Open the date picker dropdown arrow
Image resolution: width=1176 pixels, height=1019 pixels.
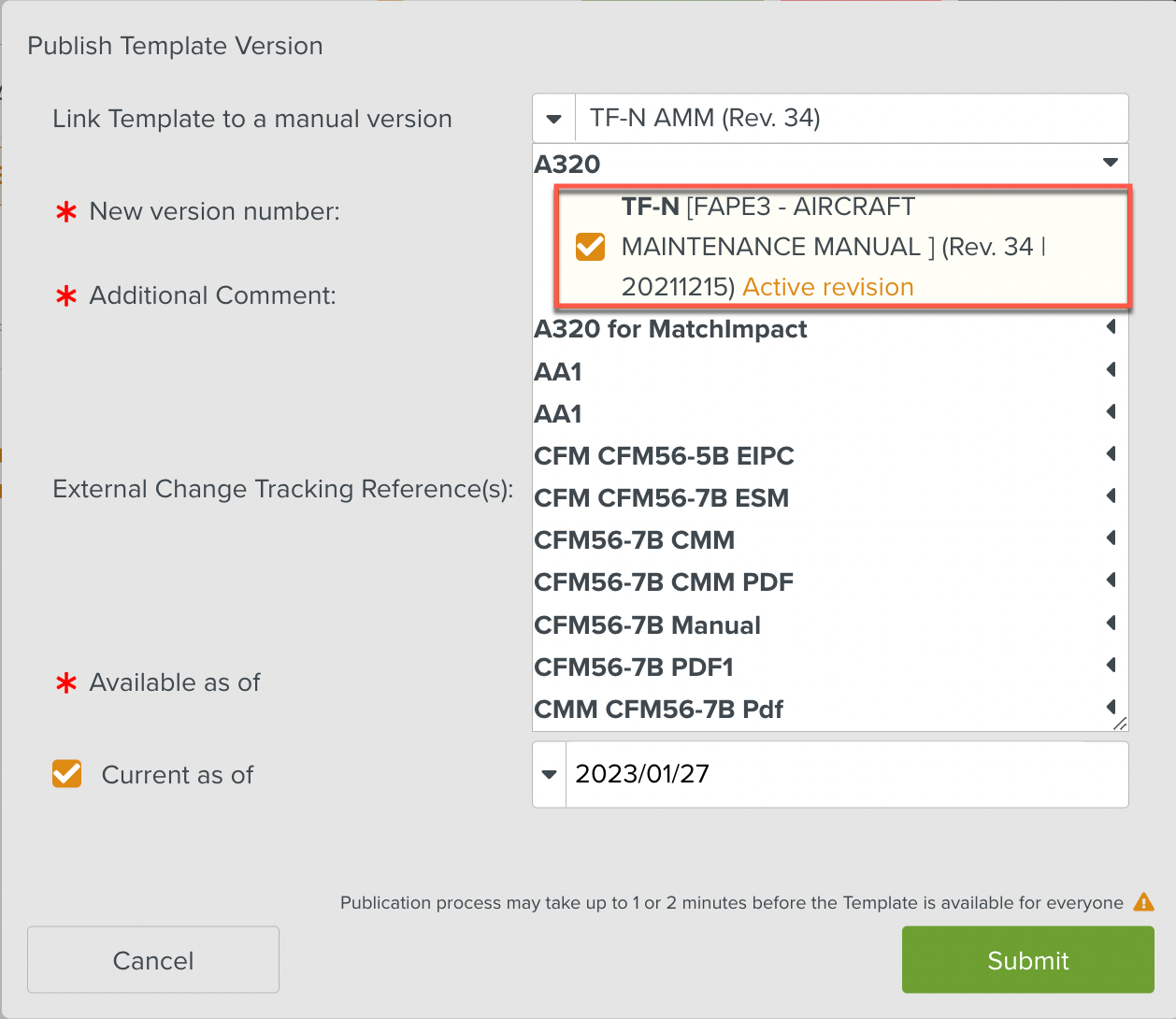point(550,775)
